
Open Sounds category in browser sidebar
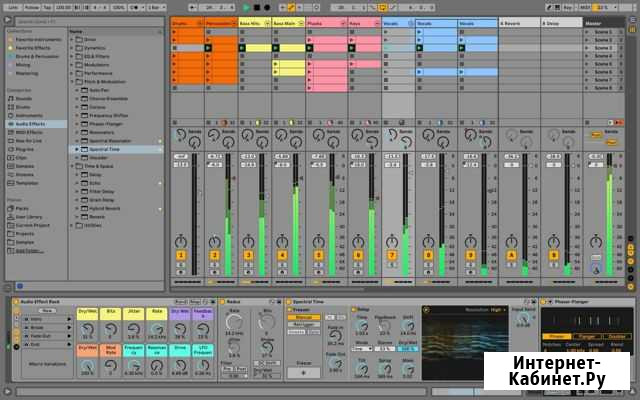21,99
